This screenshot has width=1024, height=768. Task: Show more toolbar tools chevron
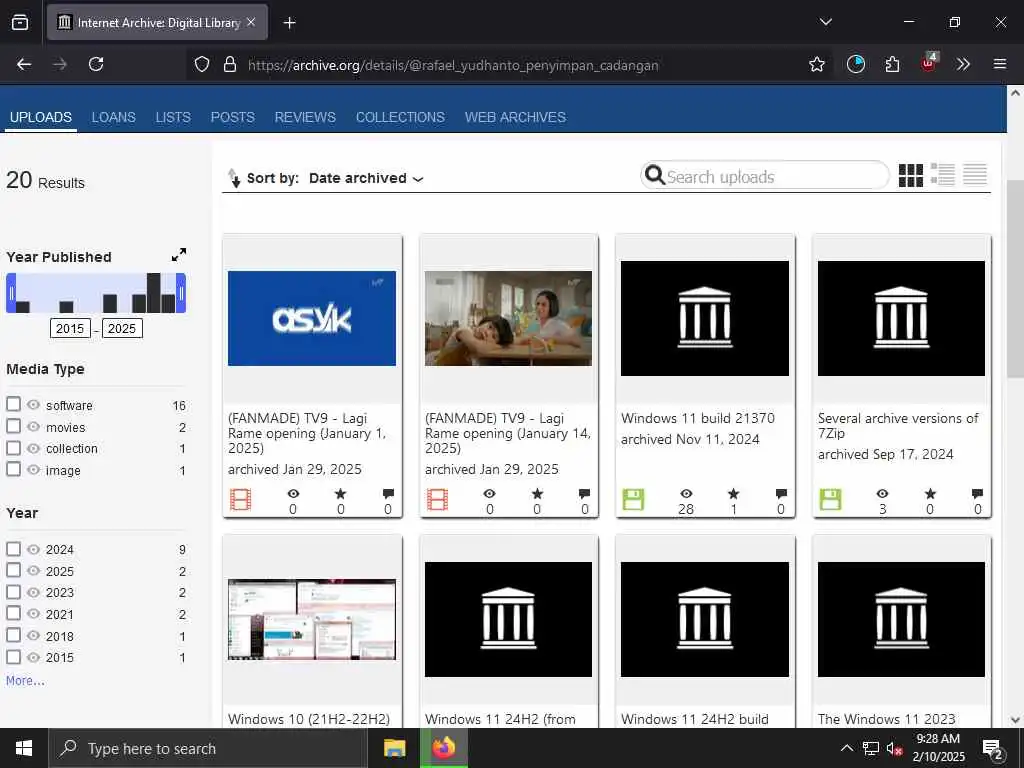[963, 64]
